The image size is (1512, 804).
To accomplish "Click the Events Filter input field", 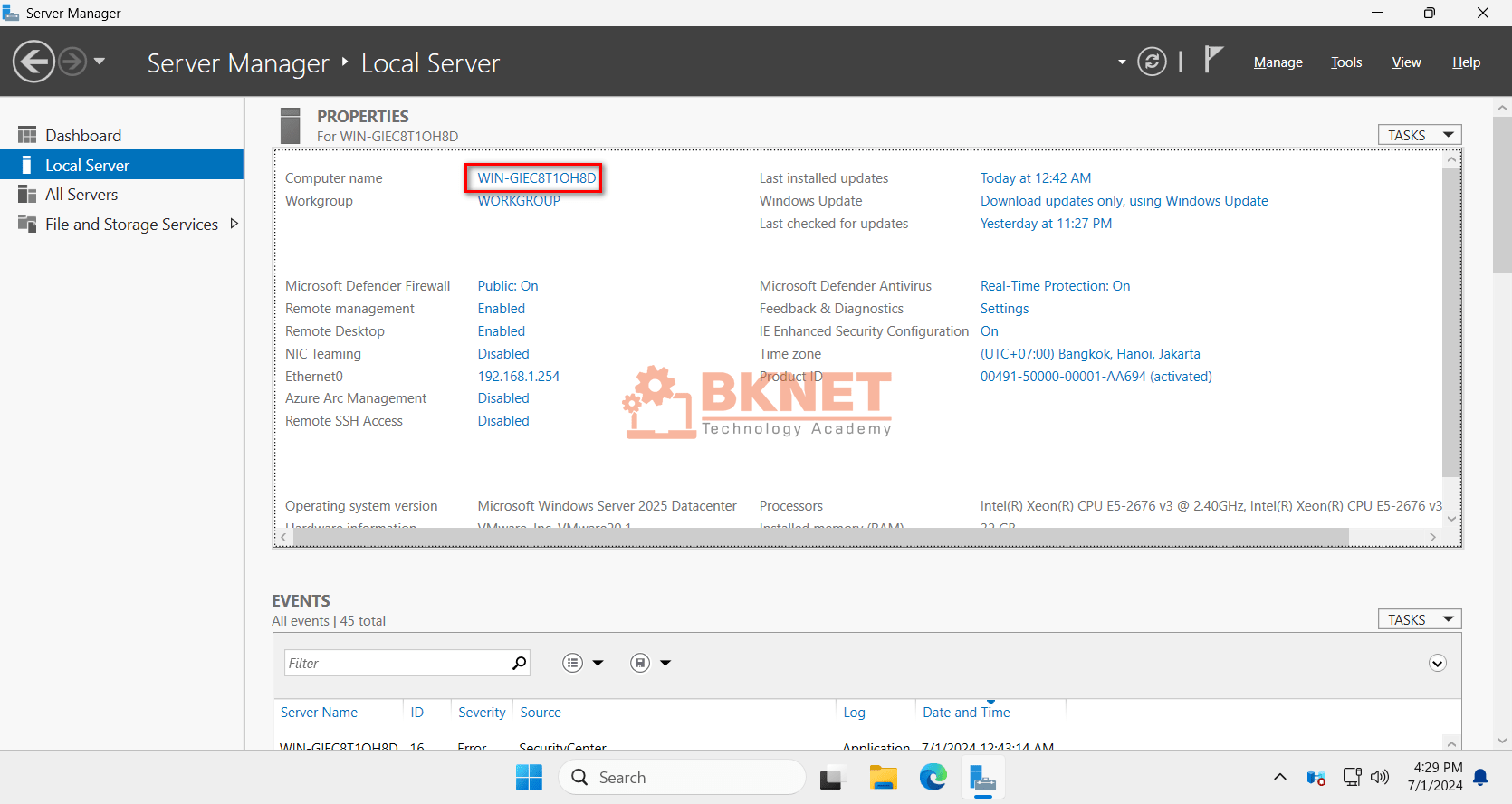I will tap(397, 663).
